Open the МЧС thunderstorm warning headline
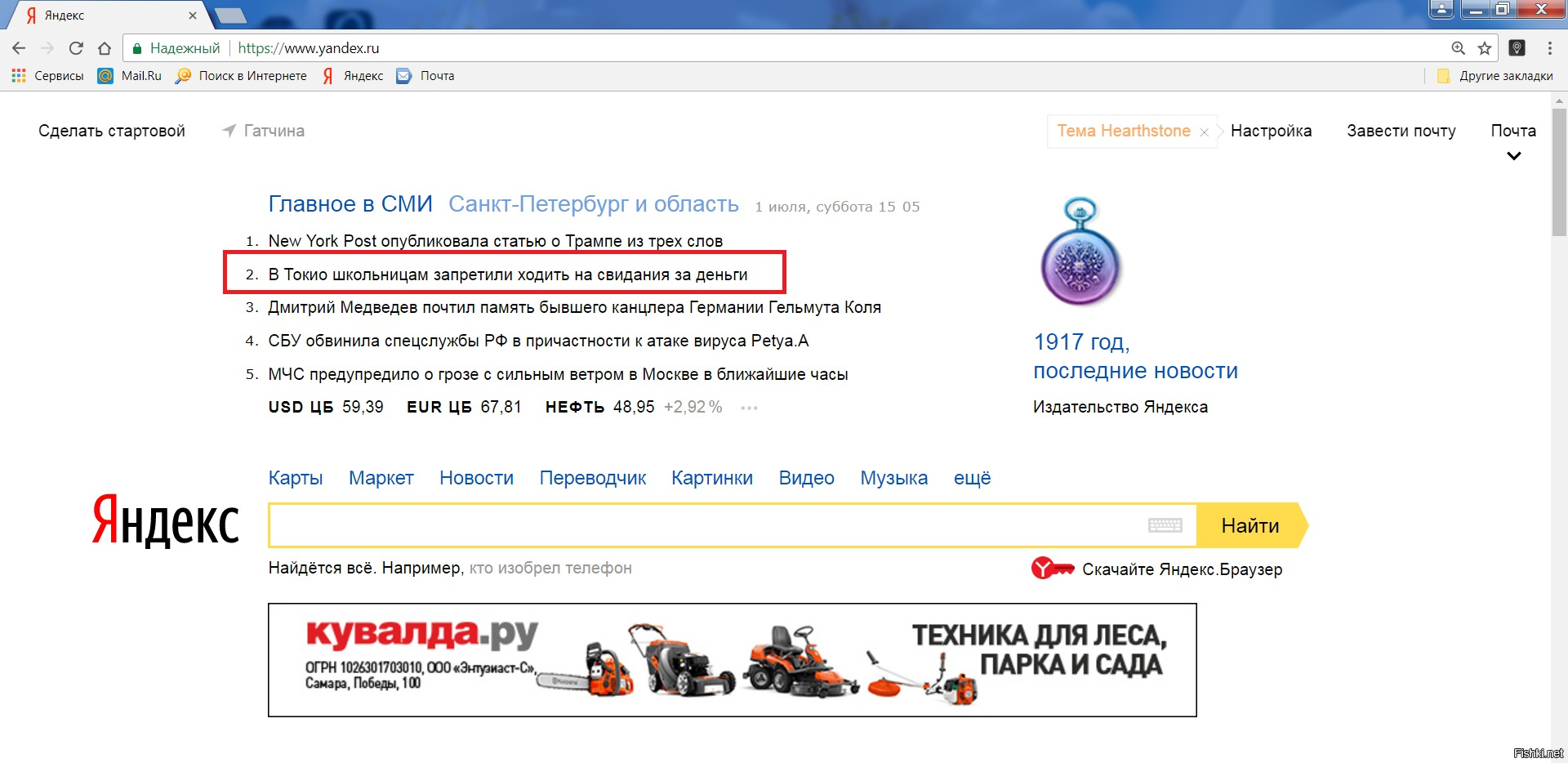Viewport: 1568px width, 763px height. [x=558, y=374]
